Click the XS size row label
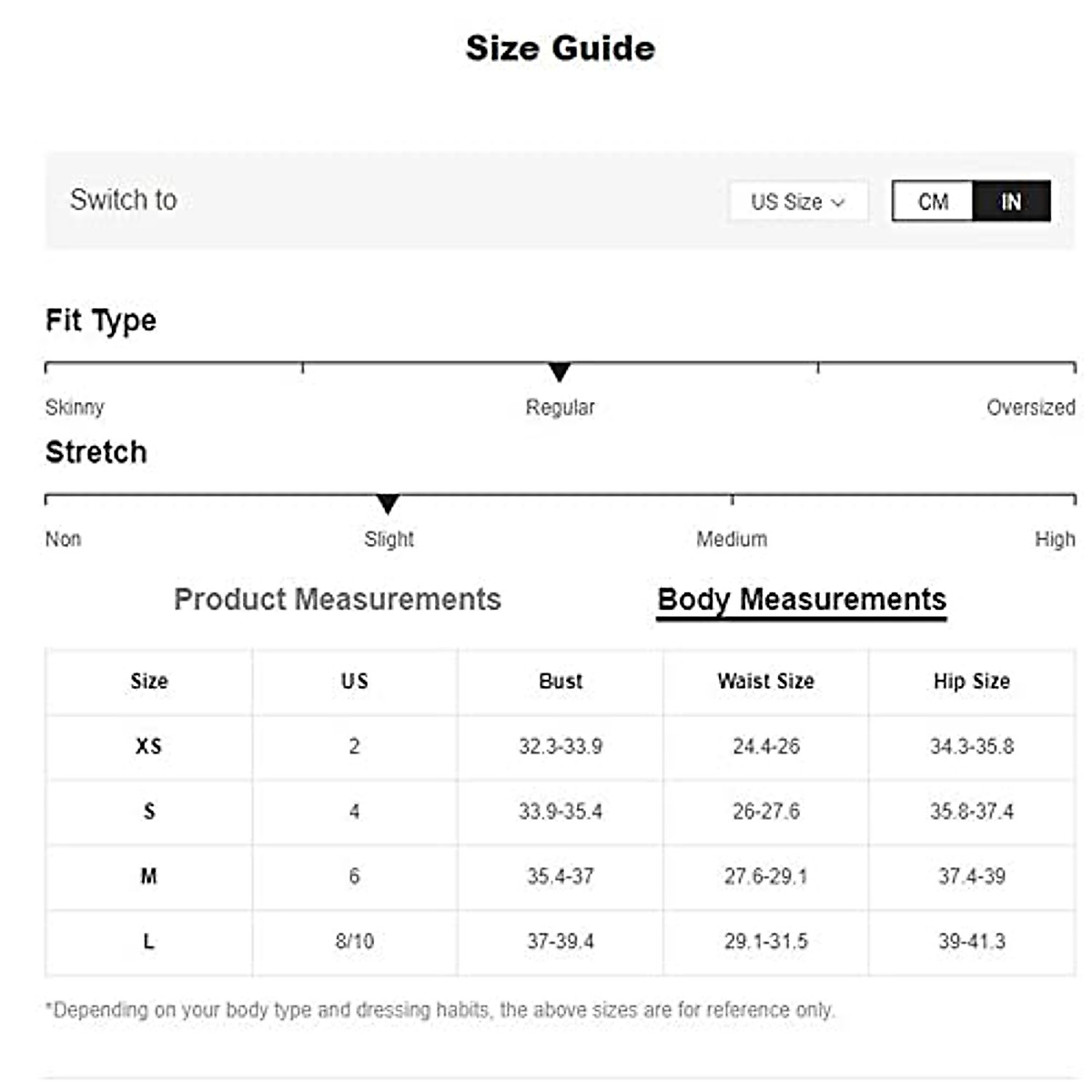Viewport: 1092px width, 1092px height. pyautogui.click(x=148, y=746)
